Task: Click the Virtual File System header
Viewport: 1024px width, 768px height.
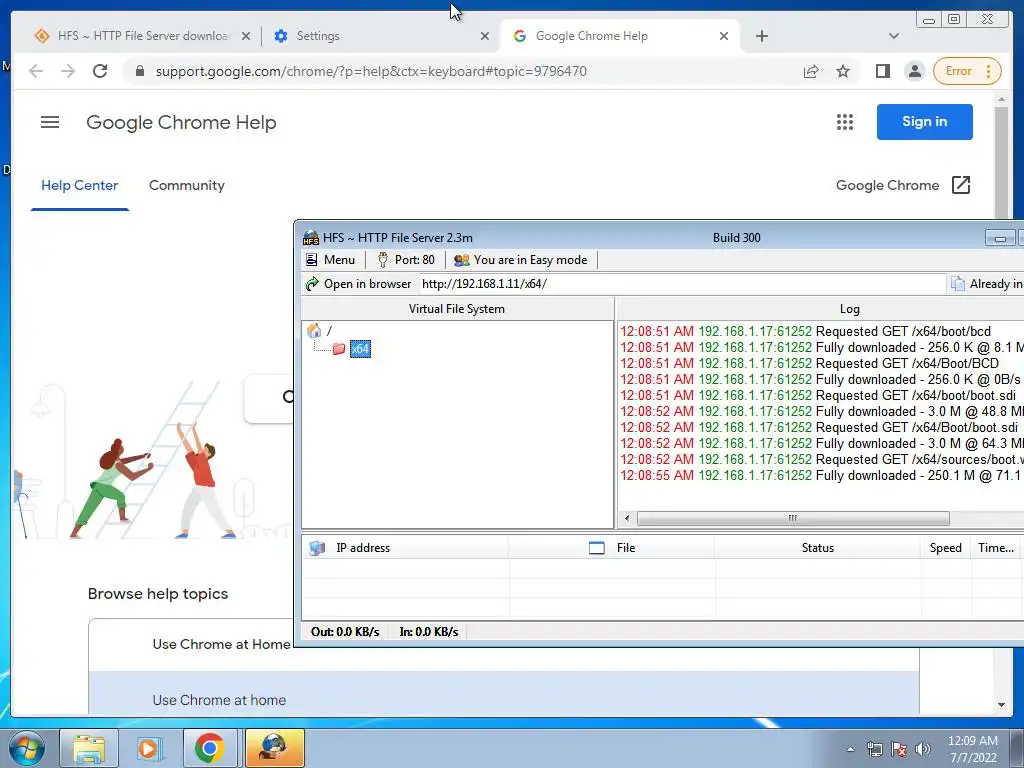Action: pyautogui.click(x=457, y=309)
